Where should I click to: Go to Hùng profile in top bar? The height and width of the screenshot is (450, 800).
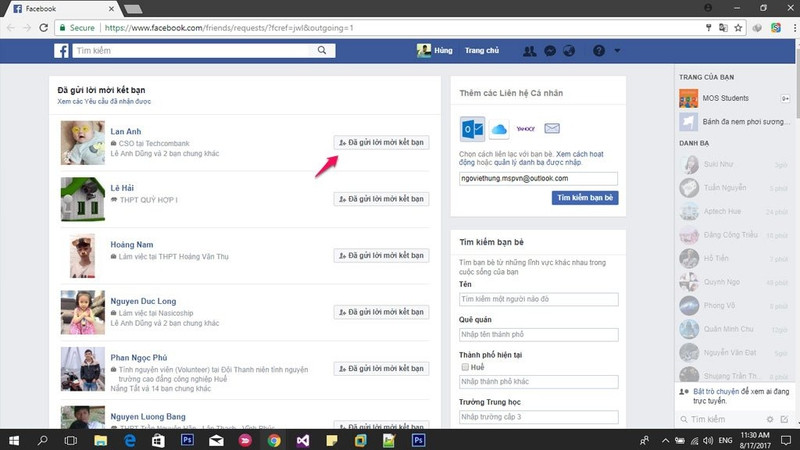coord(435,51)
